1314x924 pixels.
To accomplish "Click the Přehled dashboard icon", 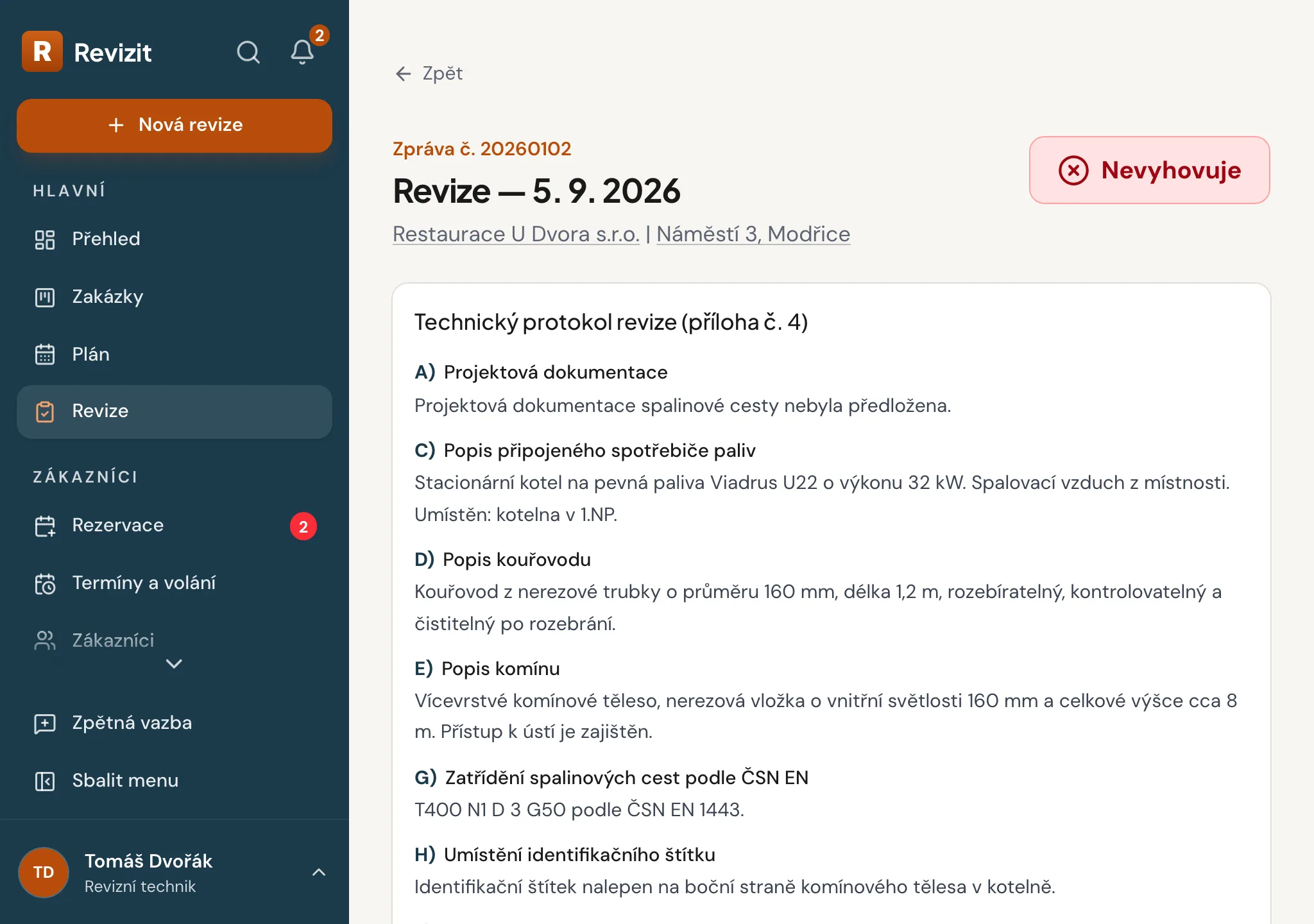I will 45,239.
